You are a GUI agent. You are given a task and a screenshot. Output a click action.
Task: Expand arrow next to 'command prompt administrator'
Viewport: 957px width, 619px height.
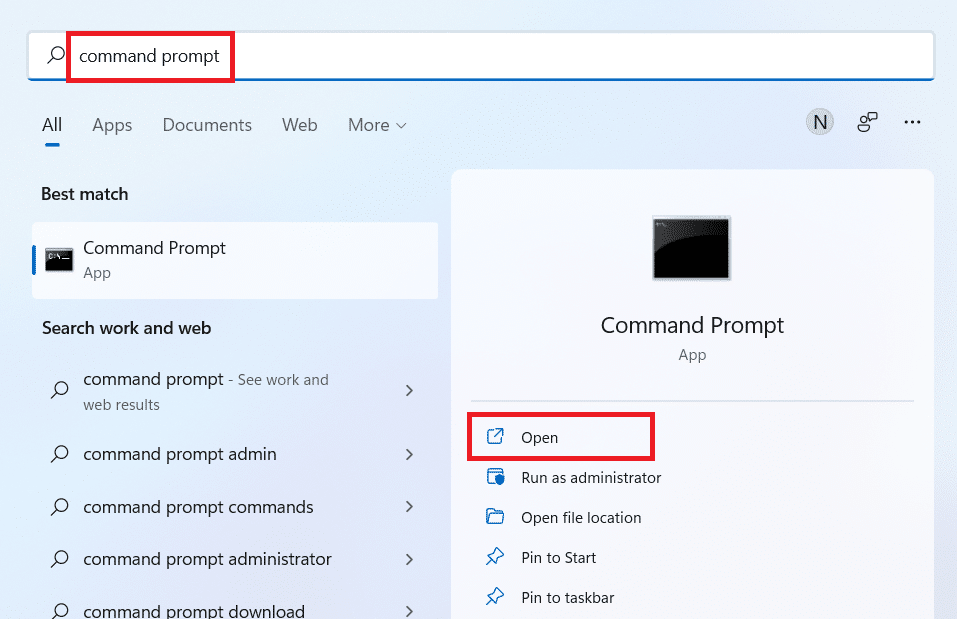coord(410,559)
